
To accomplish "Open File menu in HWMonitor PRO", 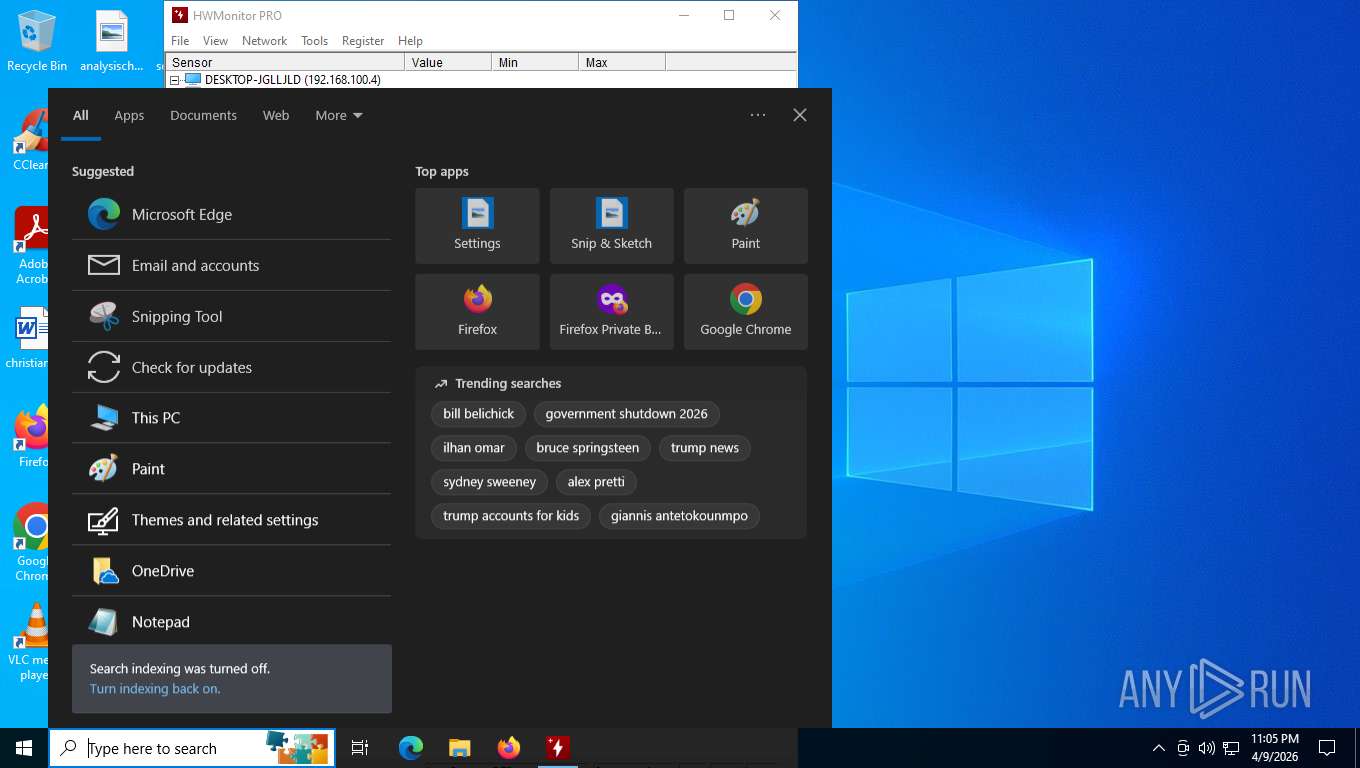I will 180,41.
